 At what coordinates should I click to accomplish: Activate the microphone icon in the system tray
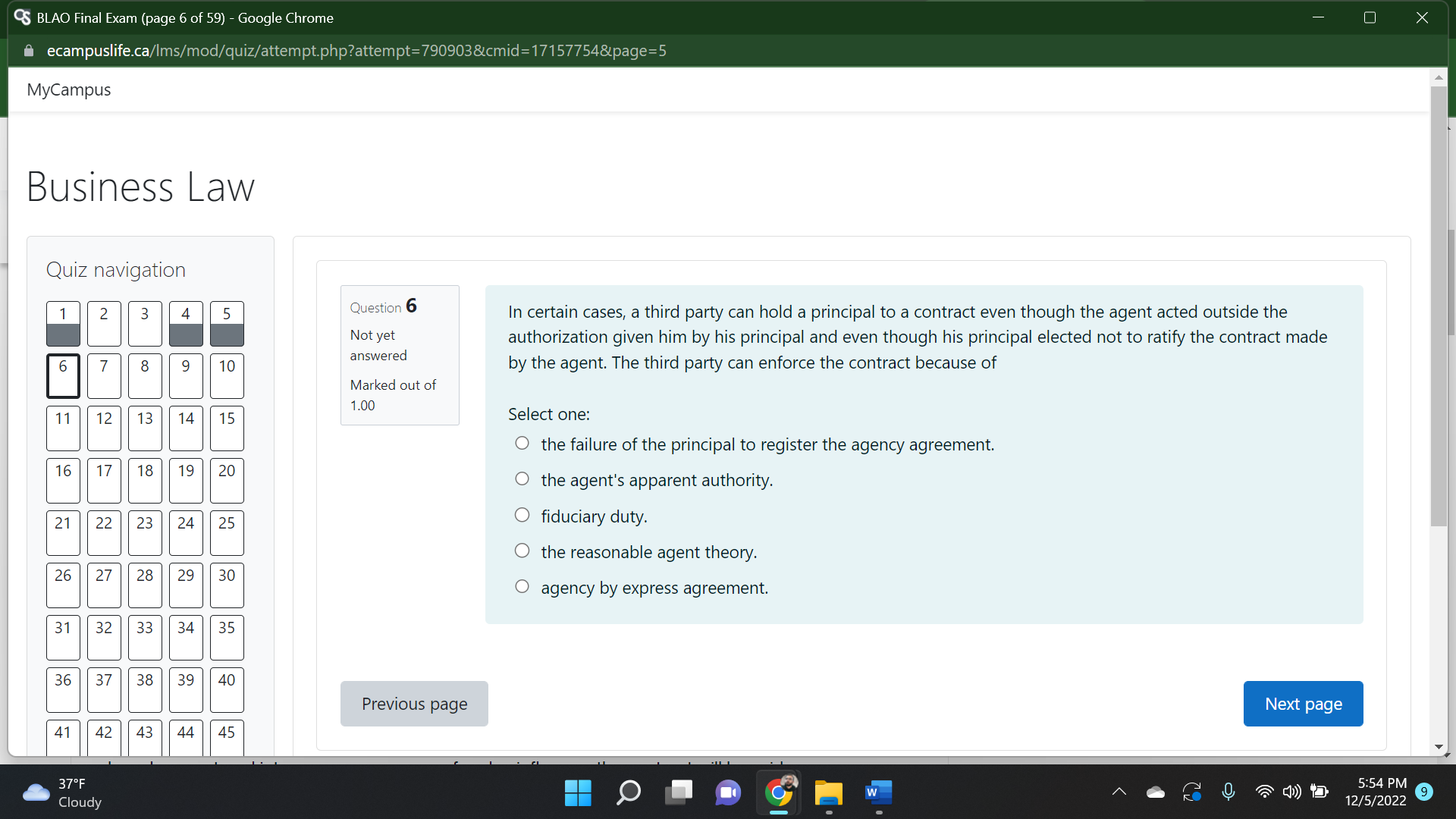coord(1228,793)
